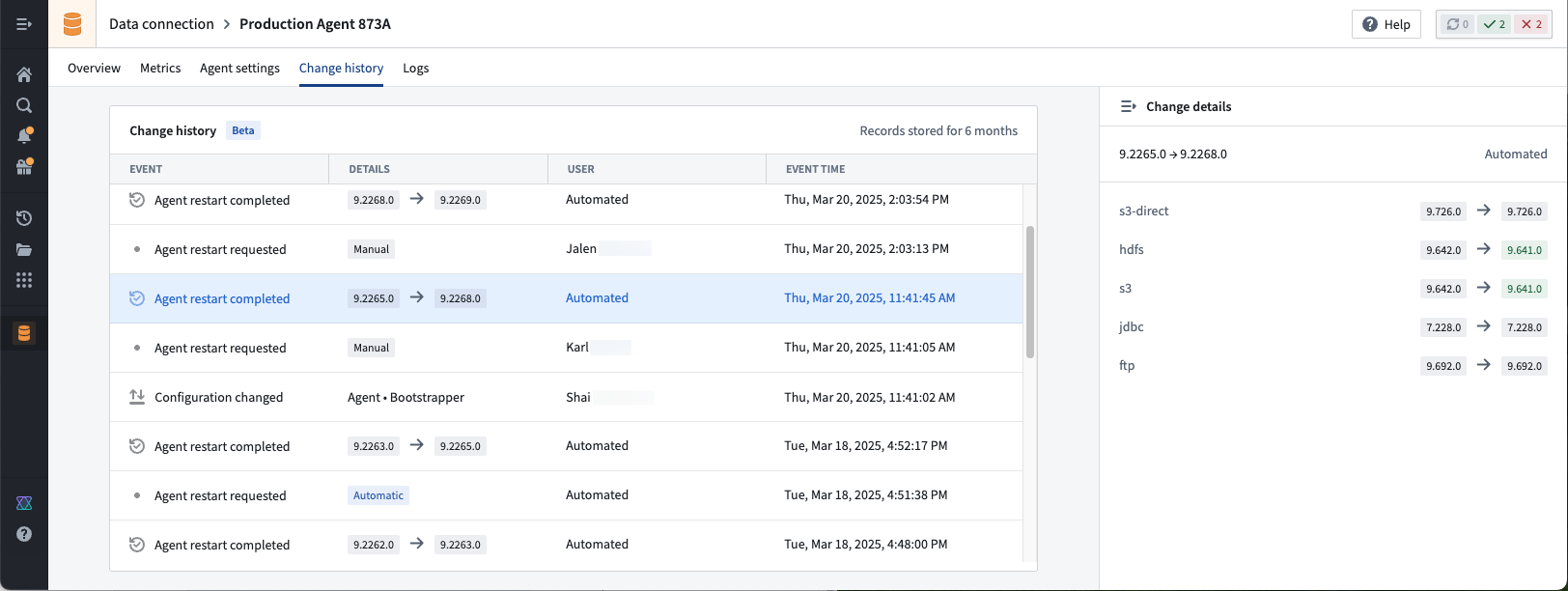Click Thu, Mar 20, 2025, 2:03:54 PM timestamp
The height and width of the screenshot is (591, 1568).
click(x=866, y=199)
